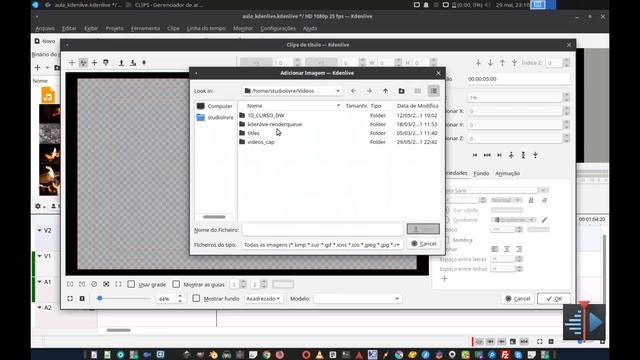This screenshot has height=360, width=640.
Task: Click the zoom percentage spinner arrows
Action: pos(180,299)
